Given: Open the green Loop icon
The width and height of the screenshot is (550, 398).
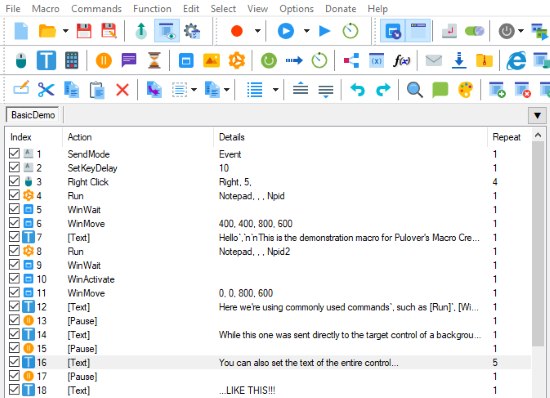Looking at the screenshot, I should 269,60.
